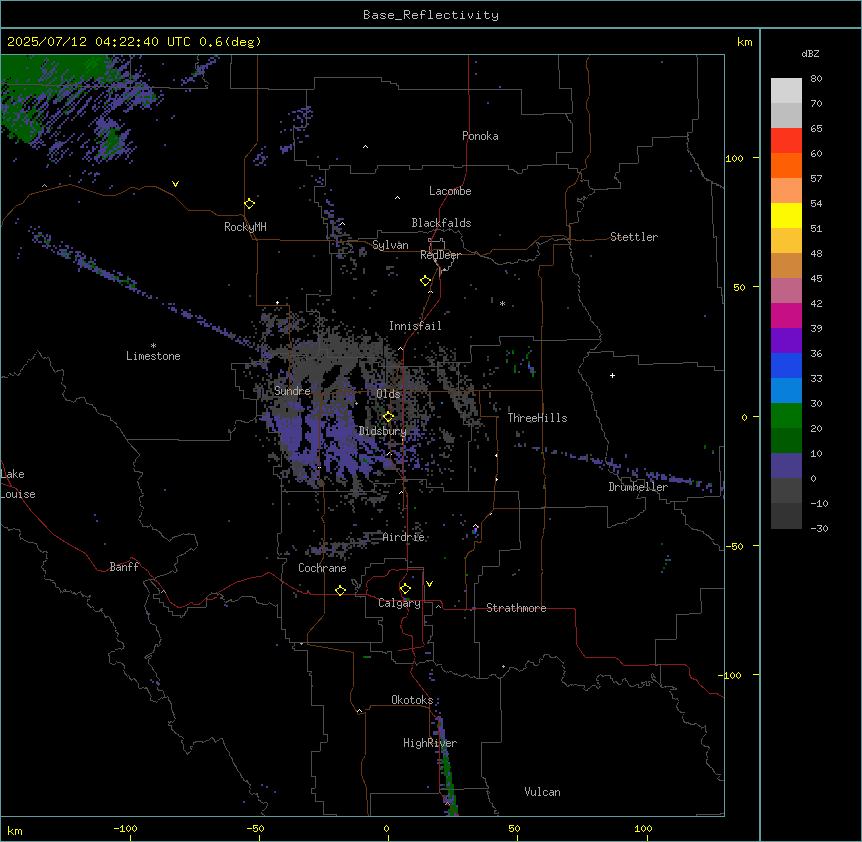Select the red 60–65 dBZ legend swatch
The image size is (862, 842).
point(786,141)
